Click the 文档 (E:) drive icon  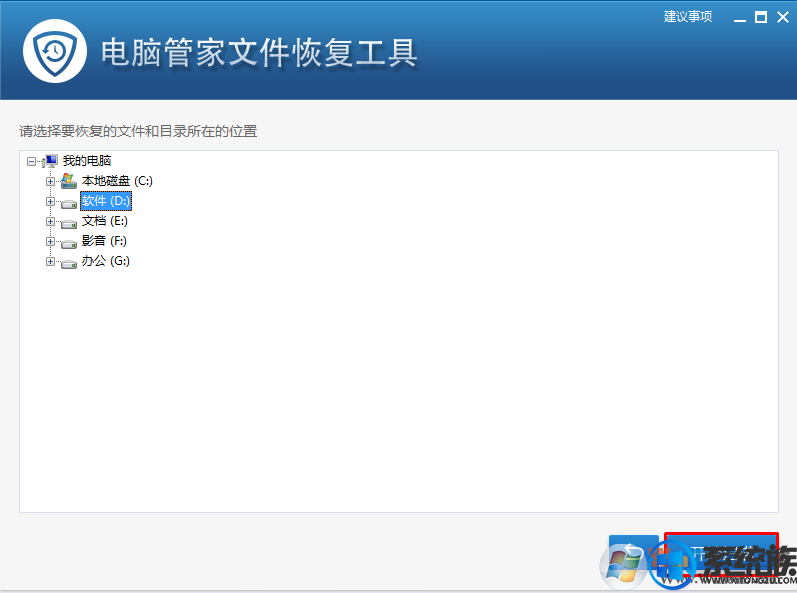click(69, 224)
